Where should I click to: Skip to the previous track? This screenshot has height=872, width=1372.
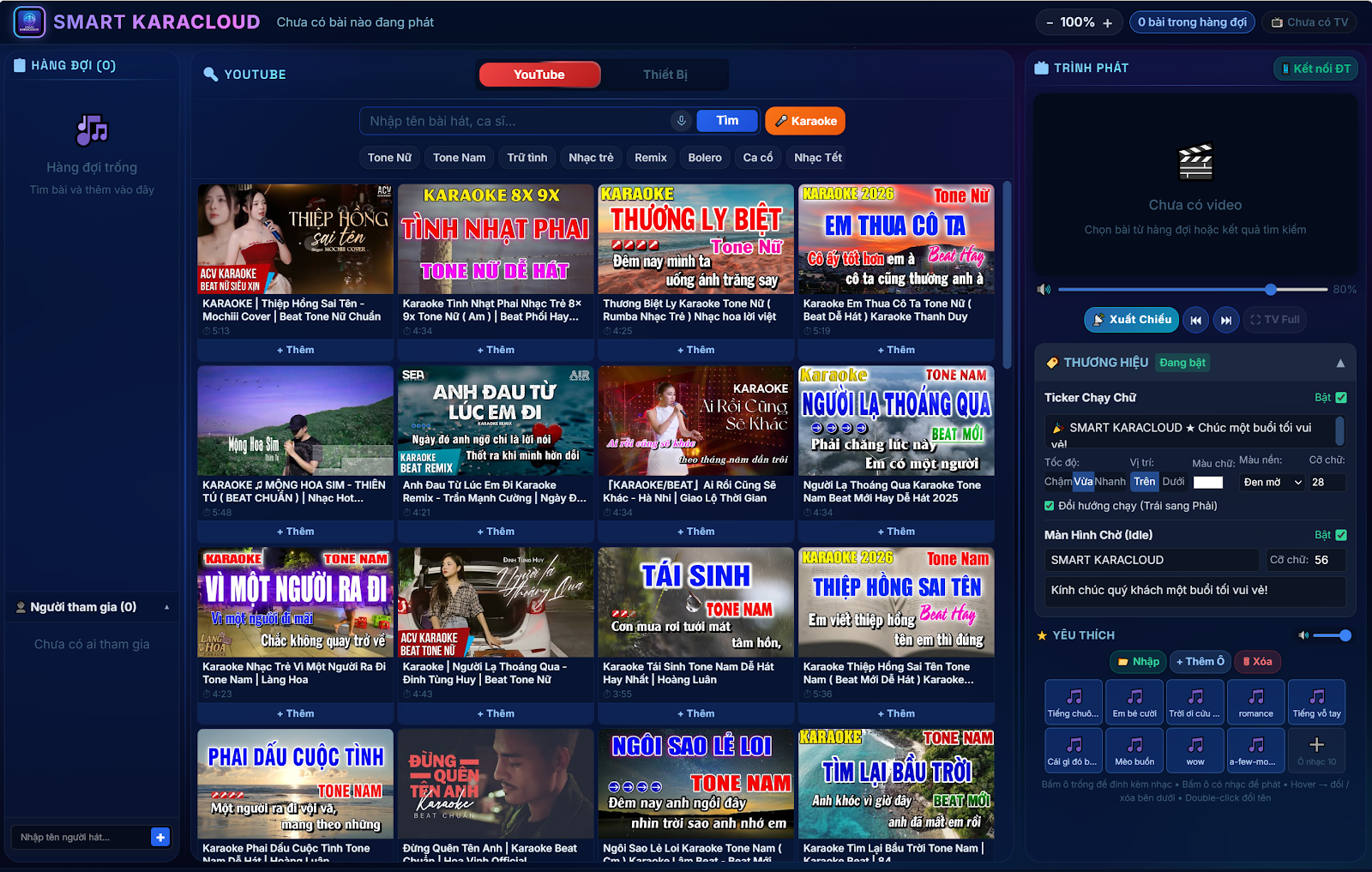click(1196, 320)
